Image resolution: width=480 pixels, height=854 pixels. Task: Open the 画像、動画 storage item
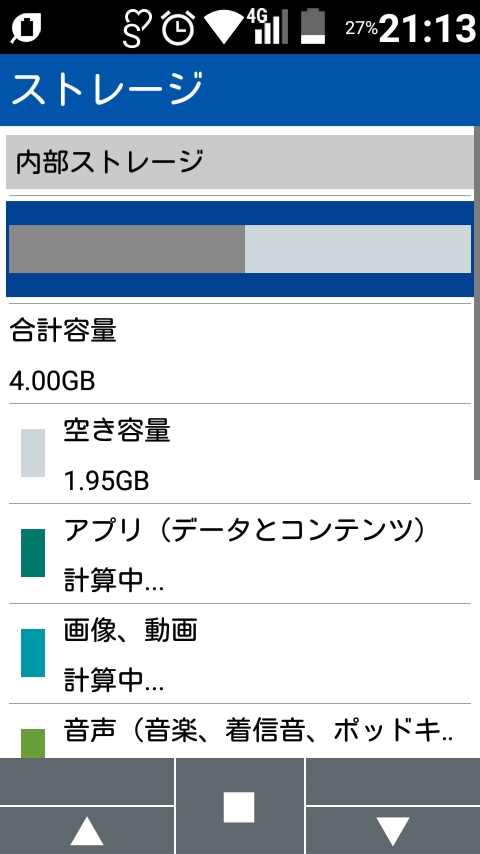point(239,654)
